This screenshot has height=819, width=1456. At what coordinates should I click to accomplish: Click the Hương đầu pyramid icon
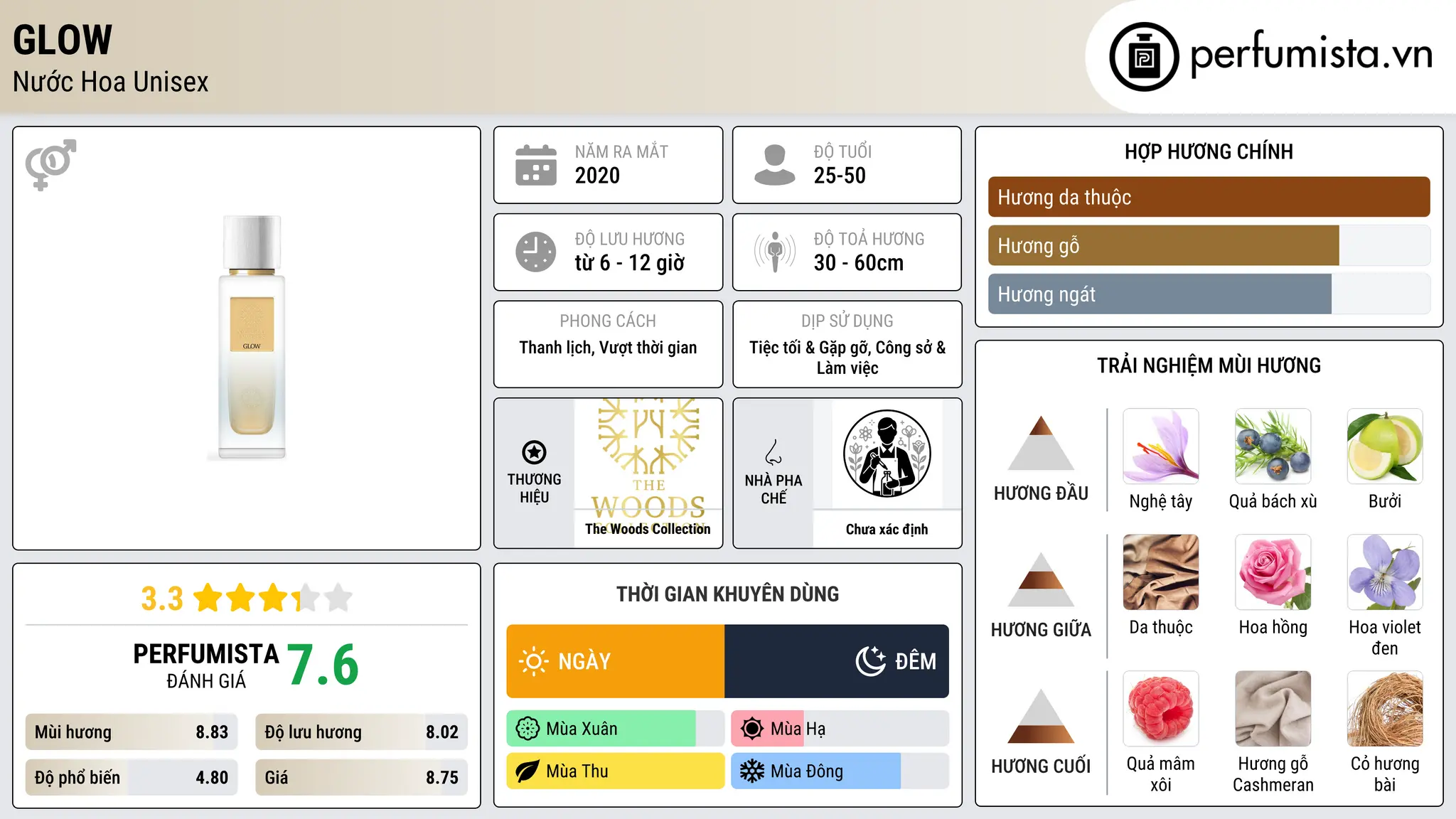click(1041, 443)
